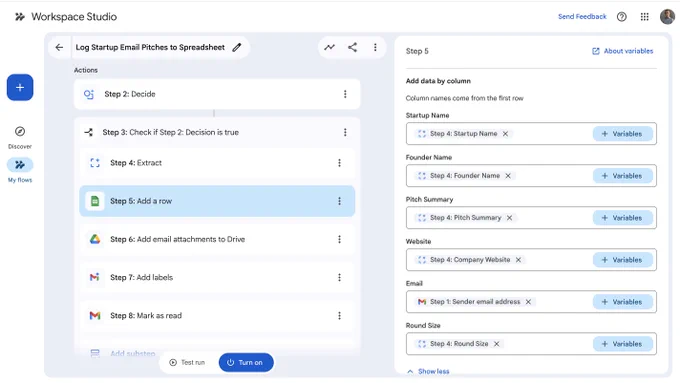Click the Workspace Studio logo icon
The width and height of the screenshot is (680, 383).
pyautogui.click(x=20, y=17)
